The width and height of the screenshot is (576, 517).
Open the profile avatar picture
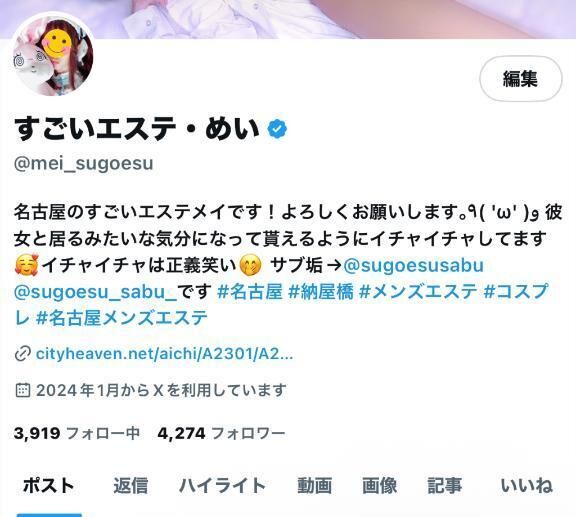(x=53, y=55)
